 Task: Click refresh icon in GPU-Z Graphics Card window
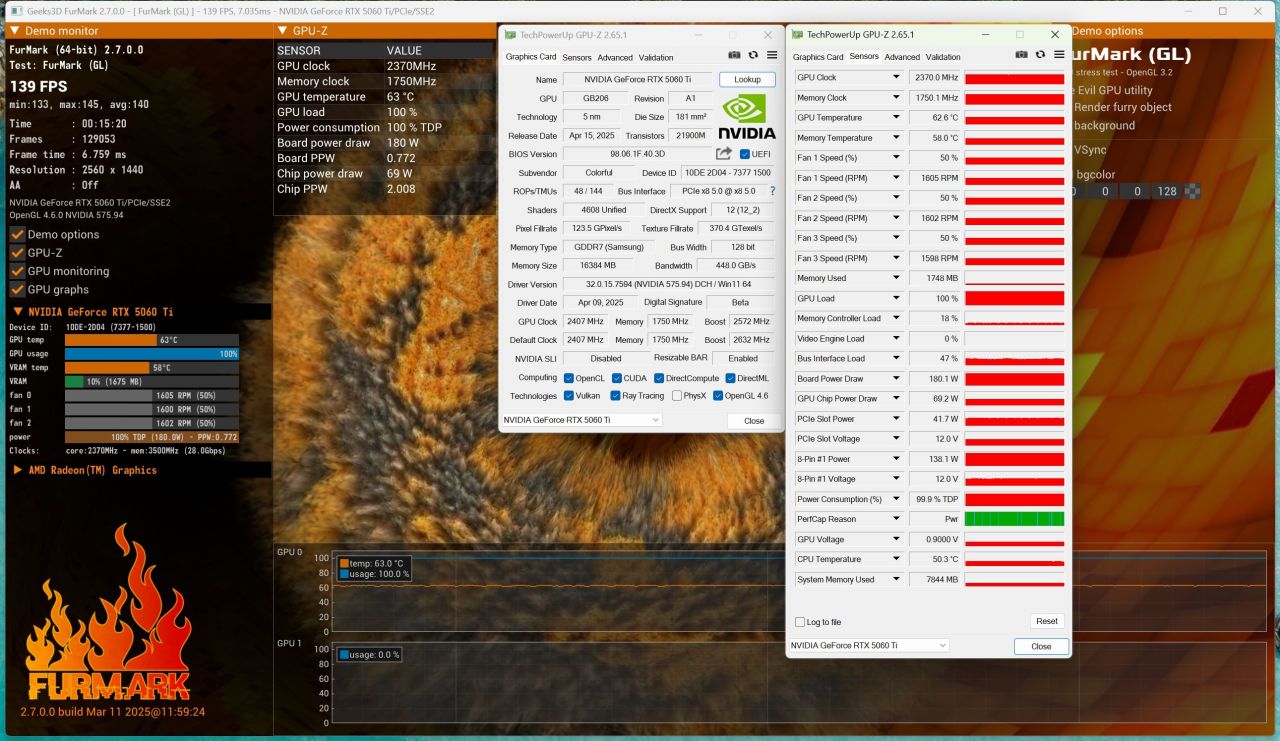[x=753, y=56]
